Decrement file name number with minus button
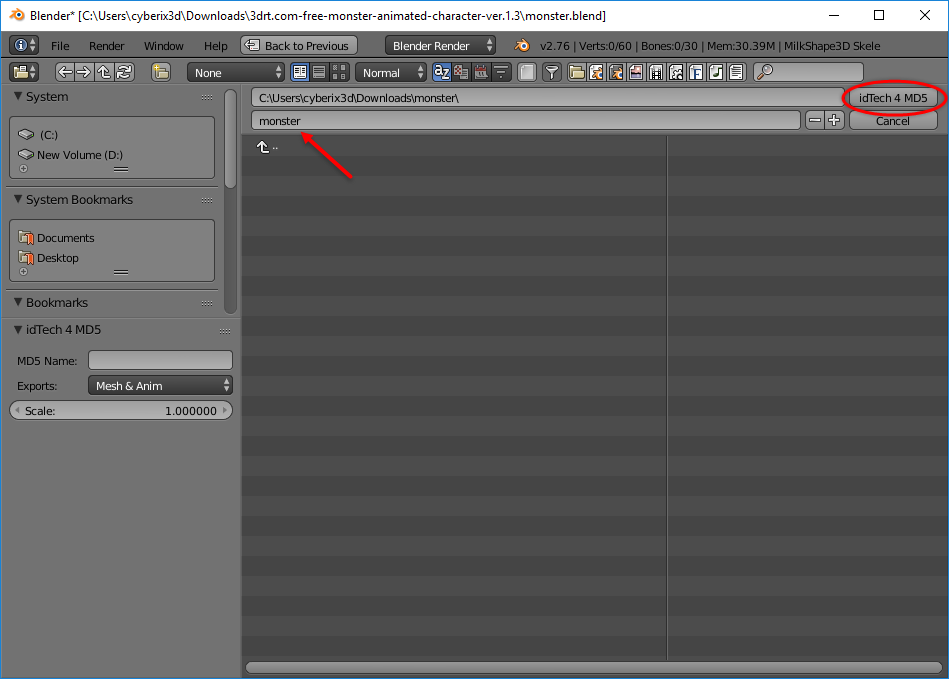 (815, 120)
